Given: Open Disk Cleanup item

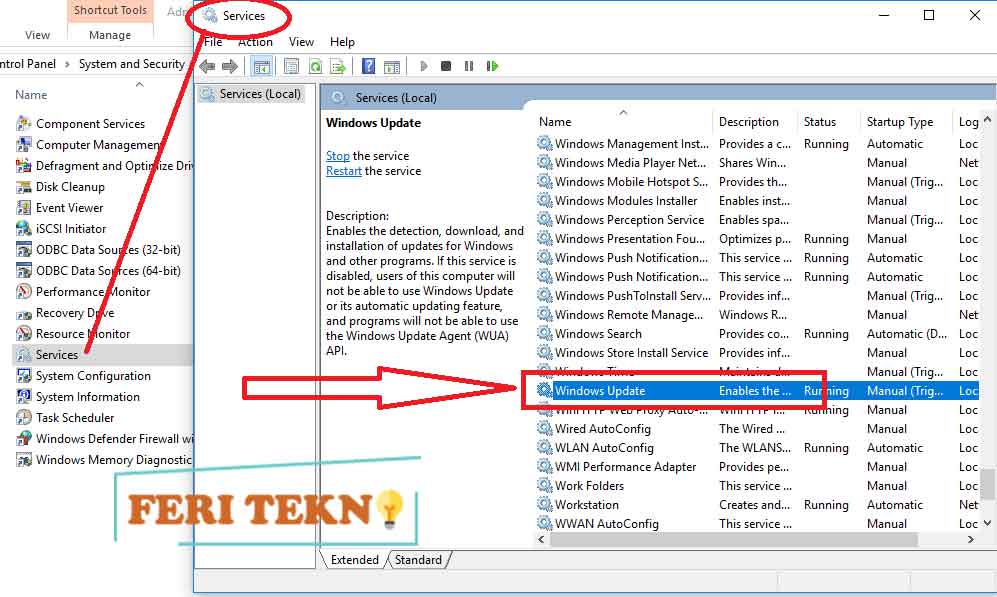Looking at the screenshot, I should pos(60,186).
